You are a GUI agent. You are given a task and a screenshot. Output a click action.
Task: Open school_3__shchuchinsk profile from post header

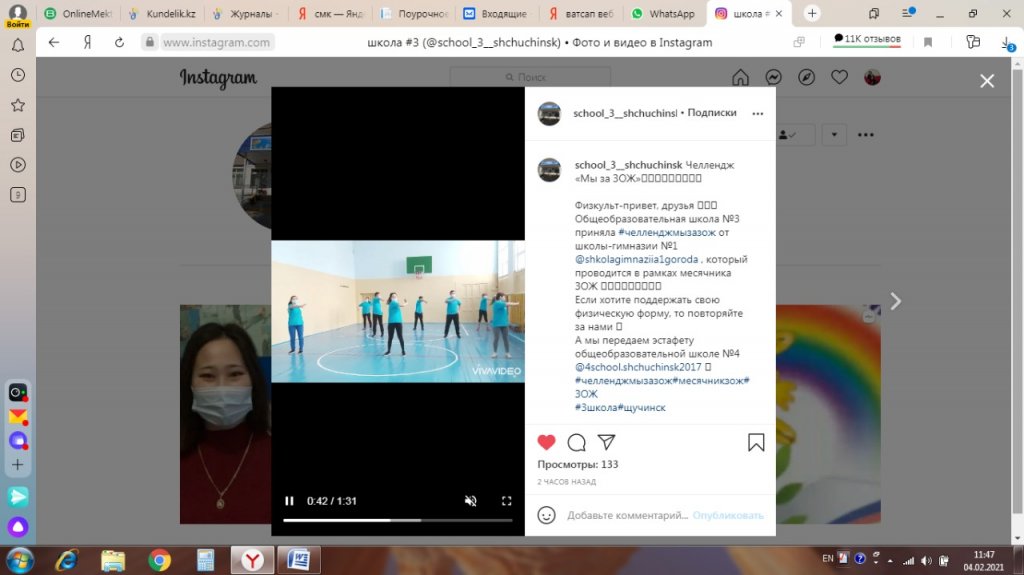[x=625, y=113]
